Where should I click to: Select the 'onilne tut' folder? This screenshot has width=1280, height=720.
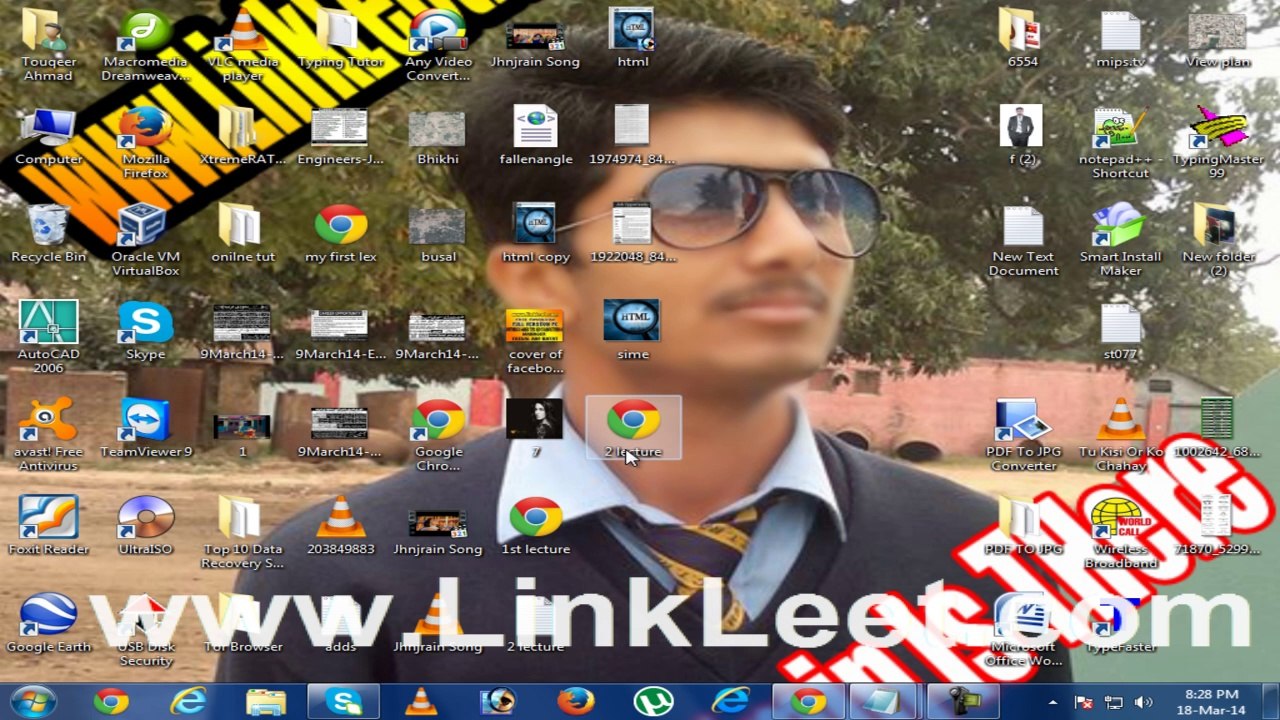click(242, 234)
